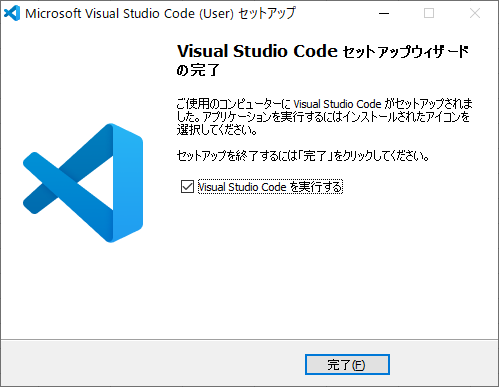Close the setup window with X icon
This screenshot has width=499, height=387.
click(x=475, y=13)
